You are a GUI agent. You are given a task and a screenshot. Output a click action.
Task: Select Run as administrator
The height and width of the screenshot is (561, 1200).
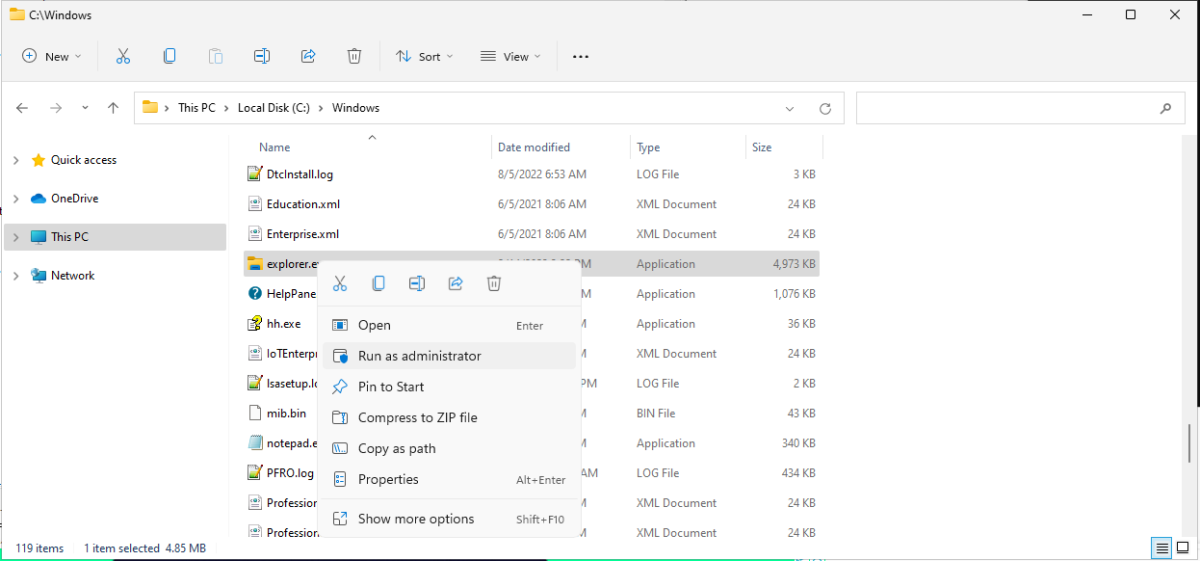449,356
